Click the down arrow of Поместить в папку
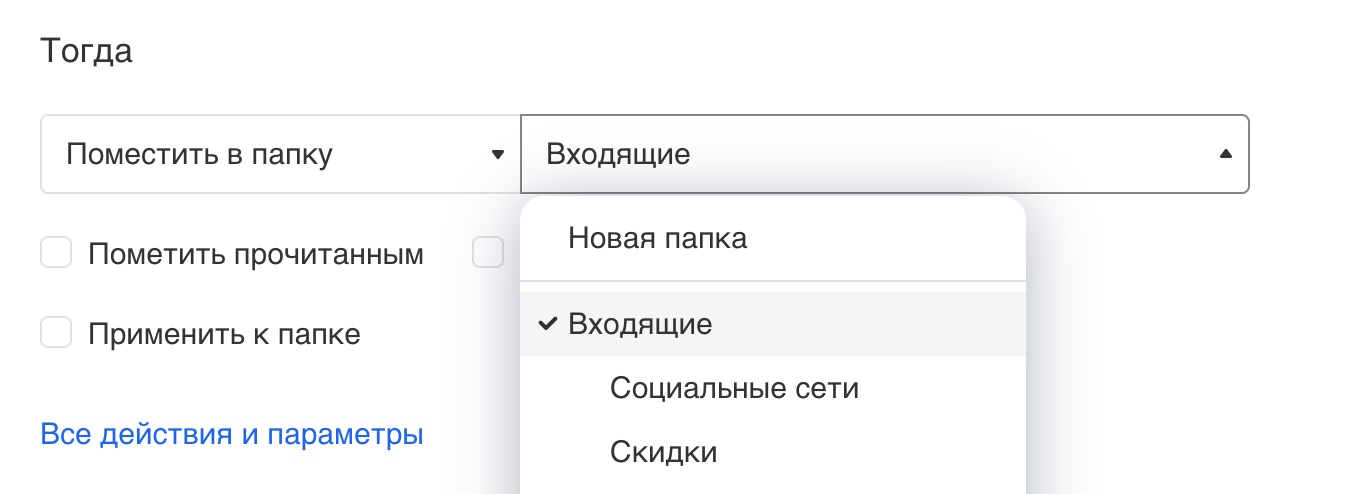Image resolution: width=1358 pixels, height=494 pixels. (x=497, y=155)
